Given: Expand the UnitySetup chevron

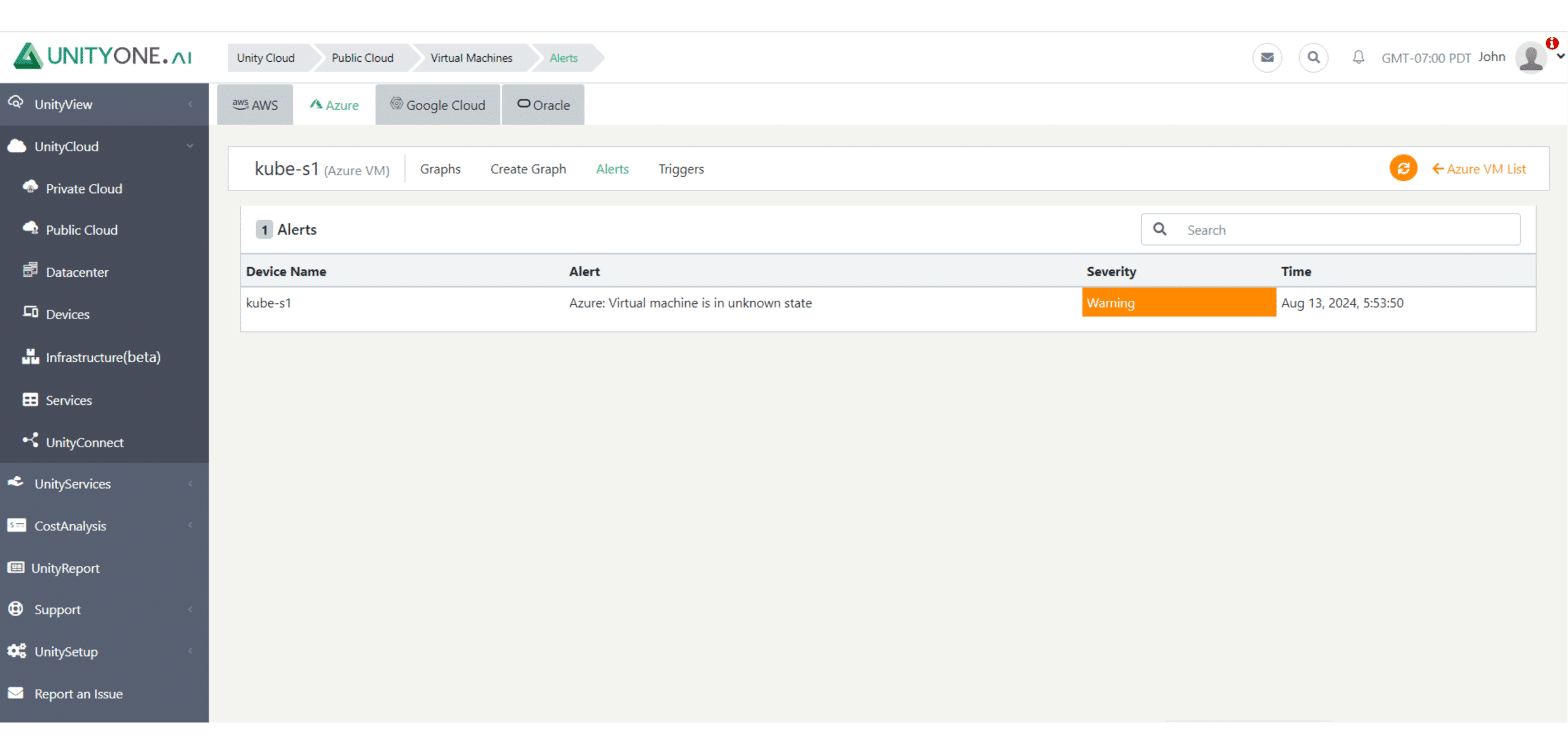Looking at the screenshot, I should click(190, 651).
